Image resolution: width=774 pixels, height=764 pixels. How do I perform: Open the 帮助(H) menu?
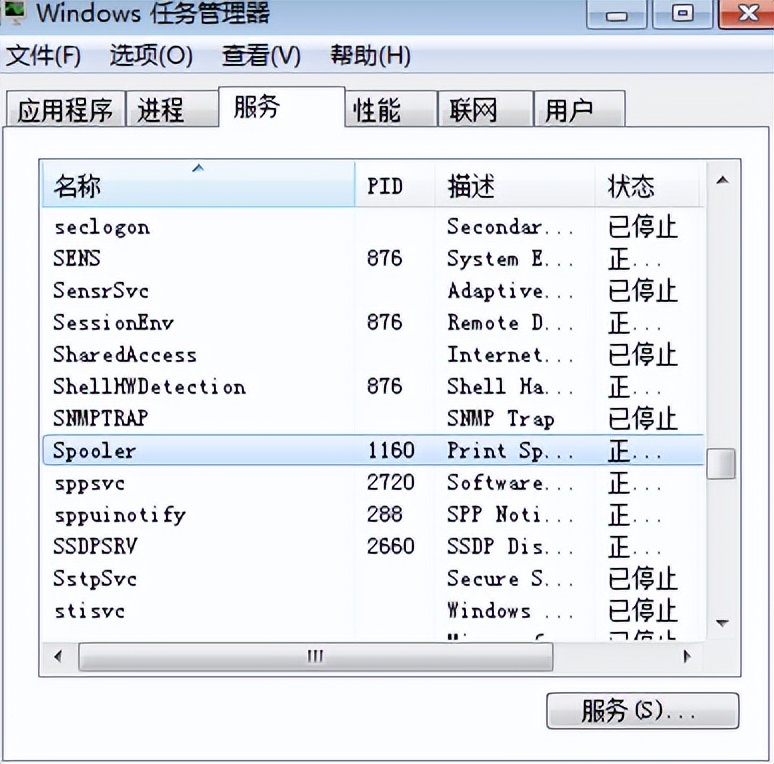coord(370,55)
